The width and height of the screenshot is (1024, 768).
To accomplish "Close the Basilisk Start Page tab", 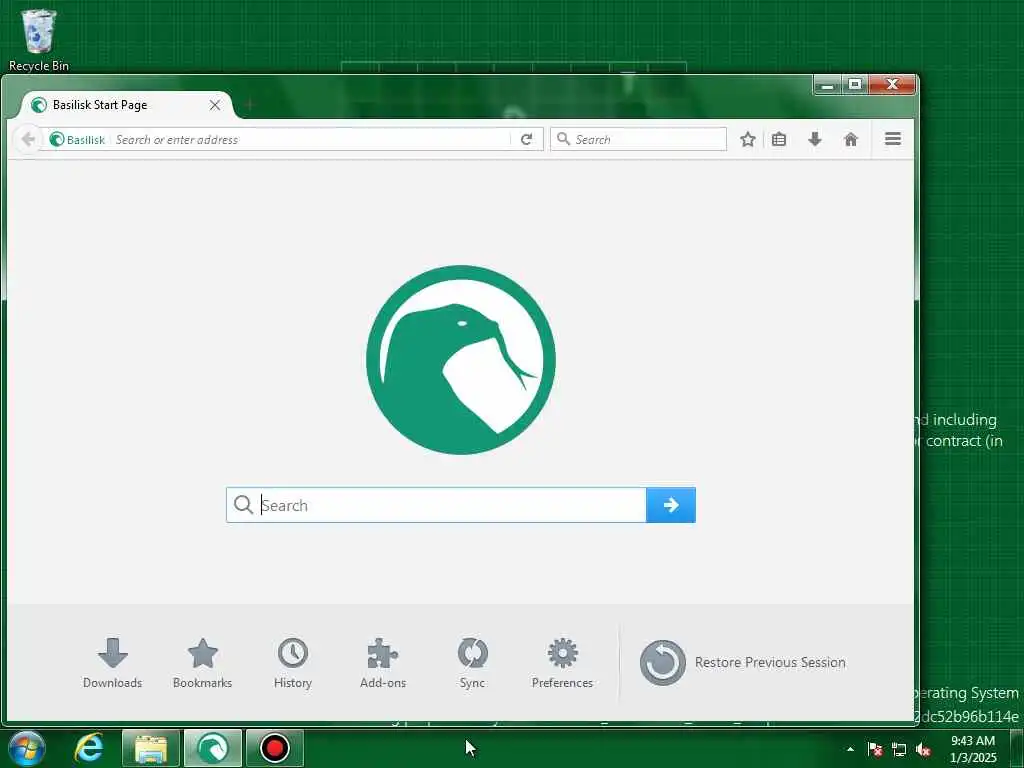I will pos(215,105).
